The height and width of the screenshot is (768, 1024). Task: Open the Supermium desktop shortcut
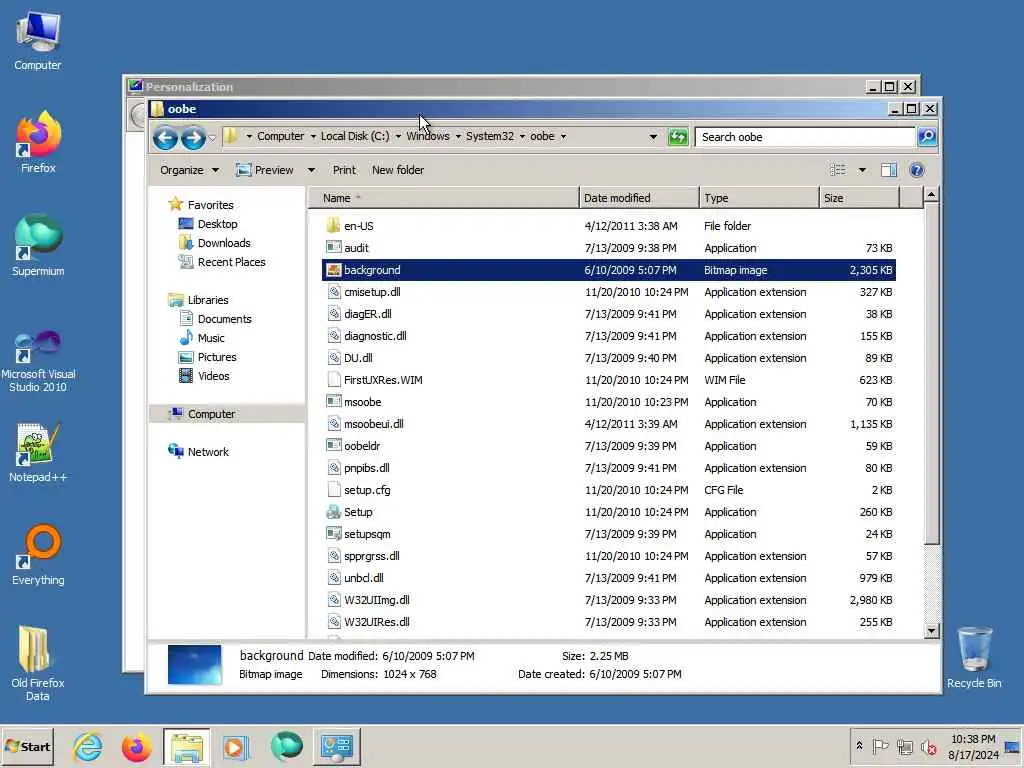[x=38, y=246]
